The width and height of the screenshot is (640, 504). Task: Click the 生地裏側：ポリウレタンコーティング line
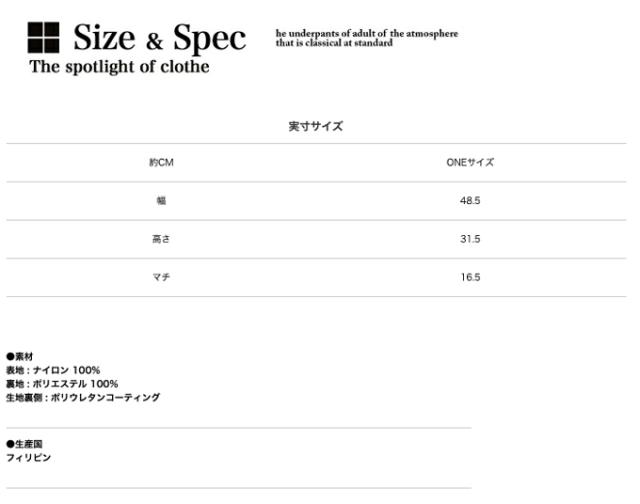[x=83, y=397]
